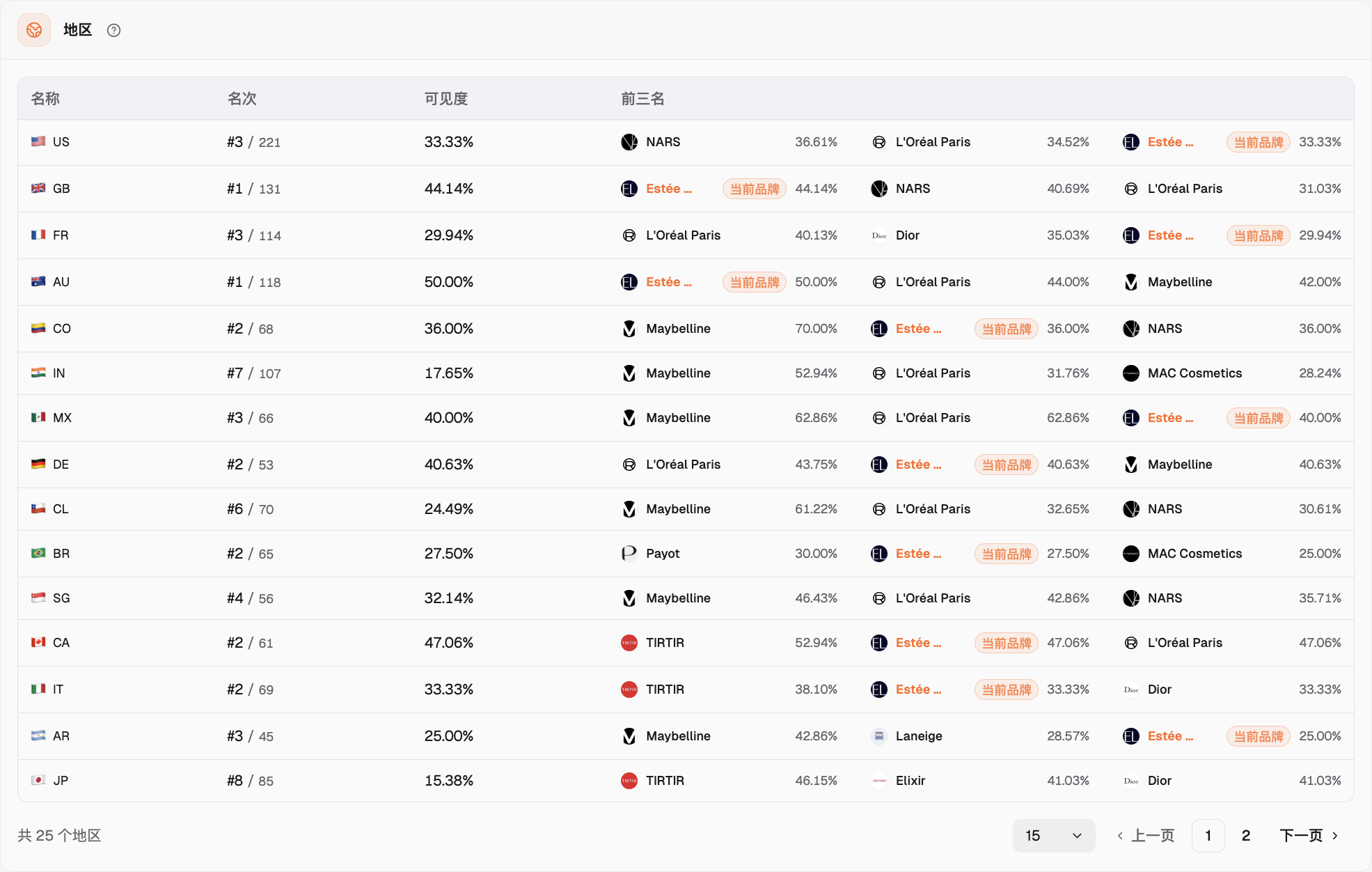Go to the previous page with 上一页
The width and height of the screenshot is (1372, 872).
[1146, 836]
